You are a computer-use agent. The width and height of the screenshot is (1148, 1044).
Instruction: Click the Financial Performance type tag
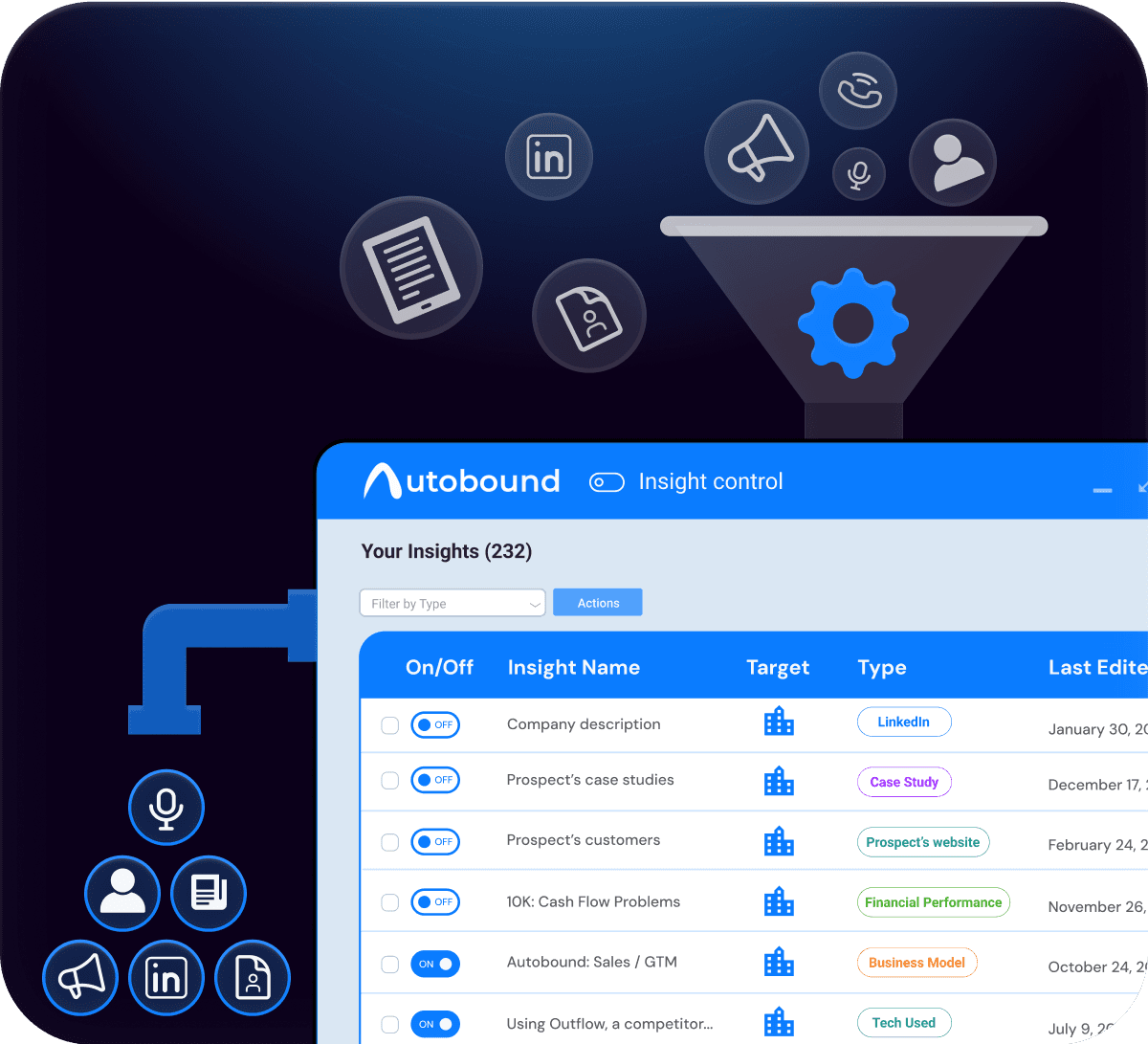[x=933, y=901]
